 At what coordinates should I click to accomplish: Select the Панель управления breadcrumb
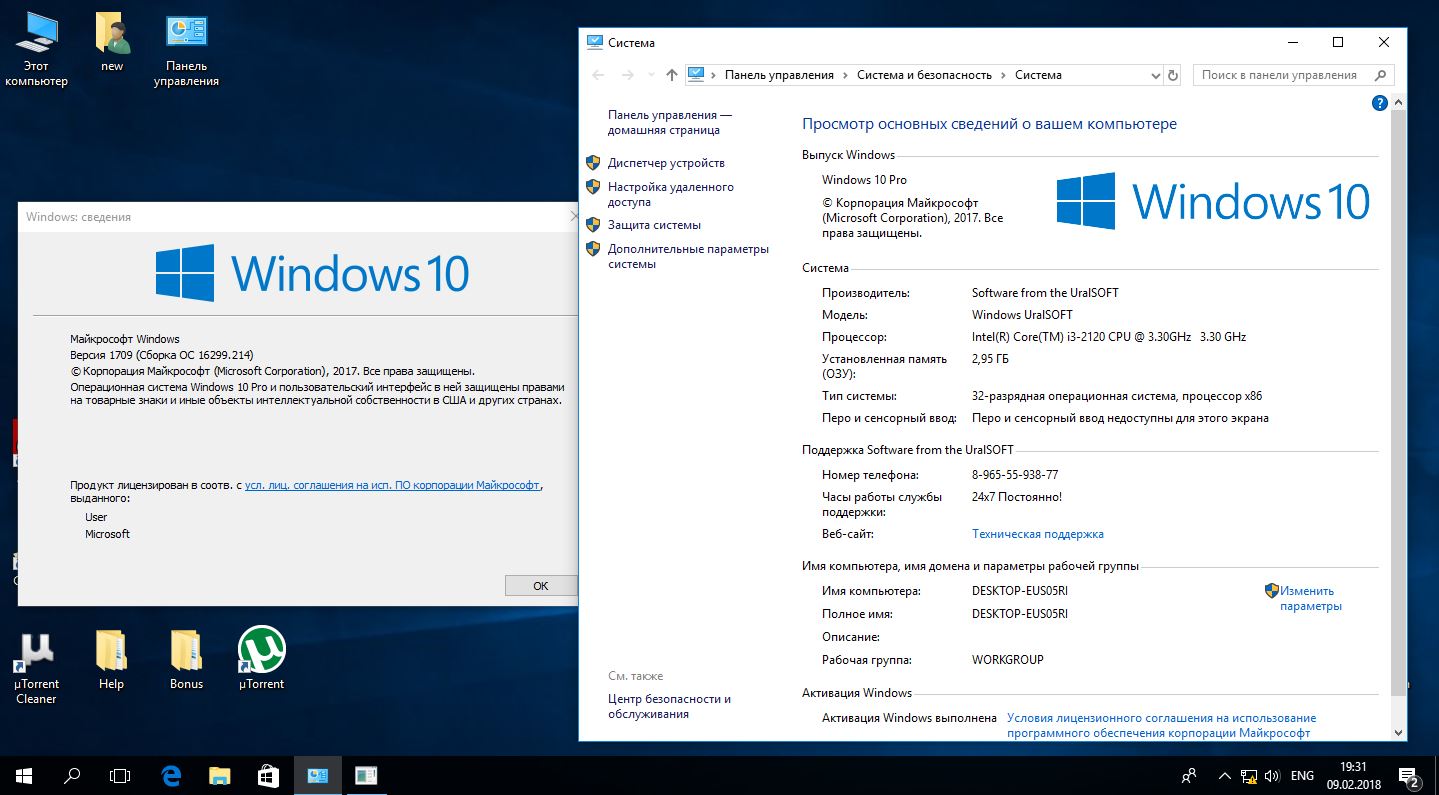click(779, 75)
